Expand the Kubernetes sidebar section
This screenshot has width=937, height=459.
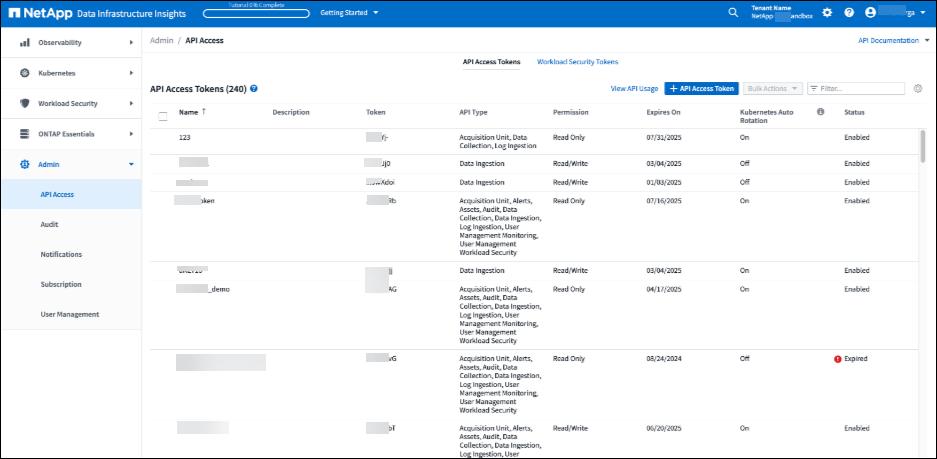pyautogui.click(x=70, y=73)
